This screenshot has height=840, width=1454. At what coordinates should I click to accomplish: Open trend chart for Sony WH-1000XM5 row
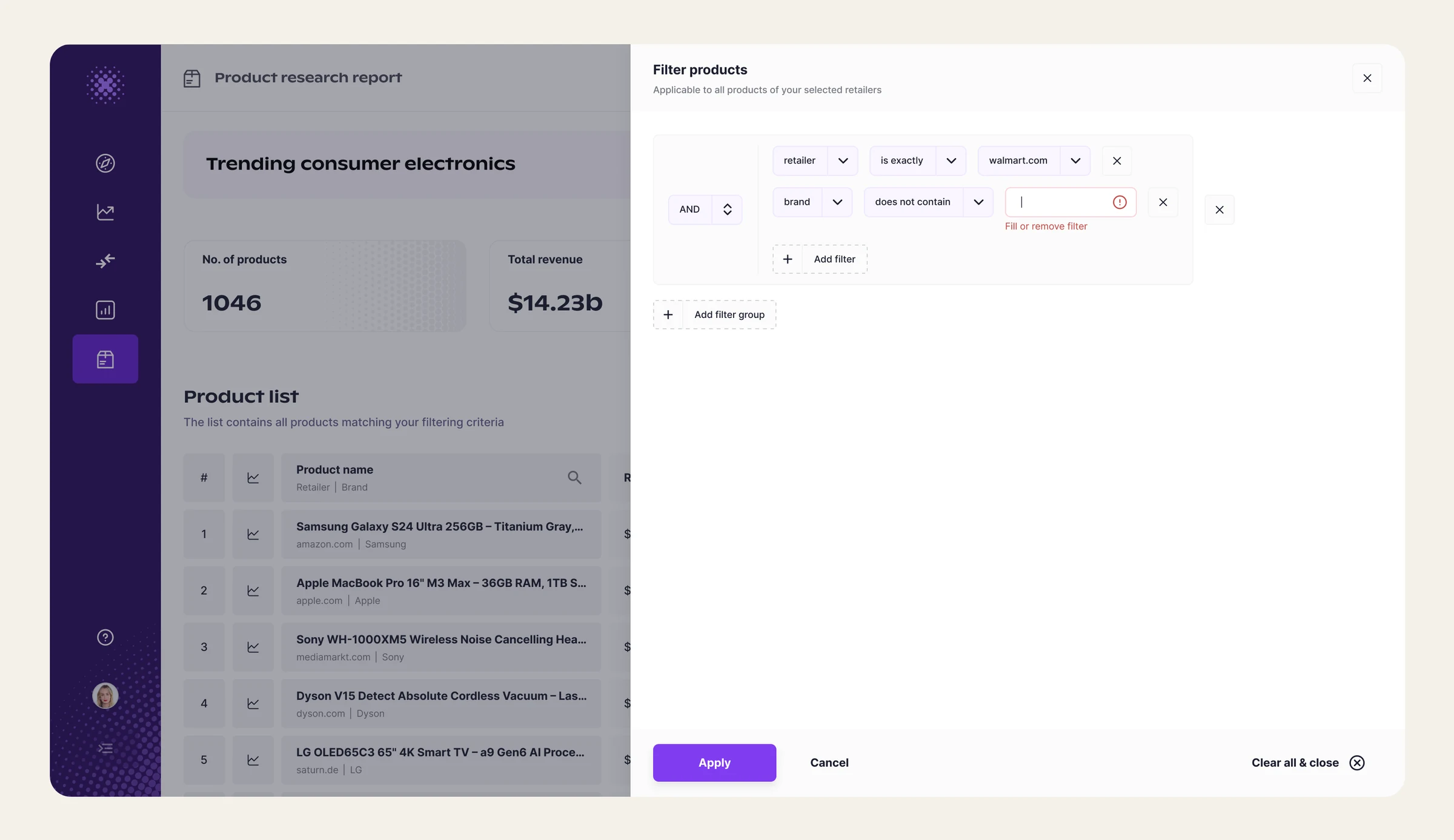(253, 647)
